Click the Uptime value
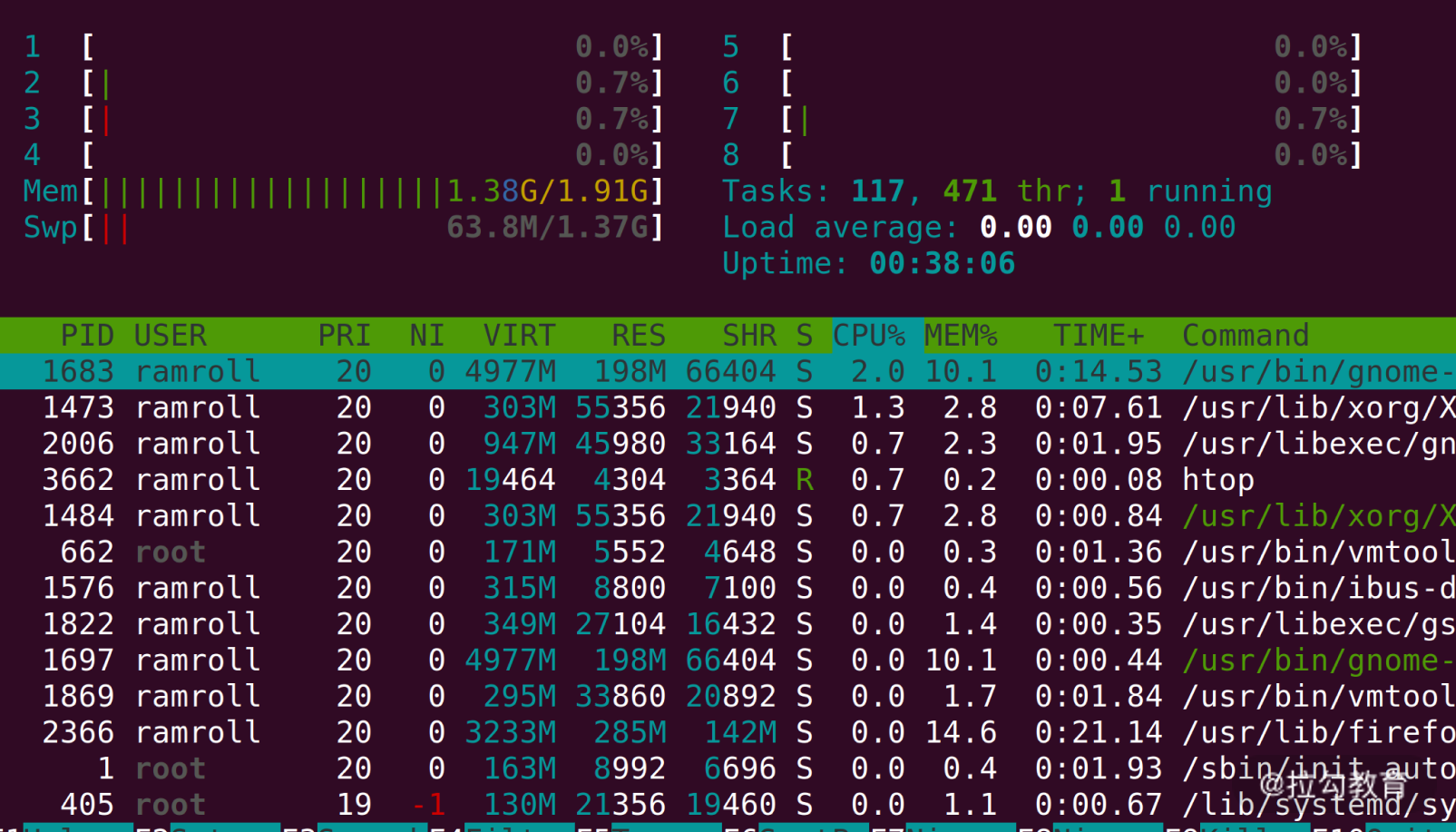This screenshot has height=832, width=1456. [x=942, y=264]
